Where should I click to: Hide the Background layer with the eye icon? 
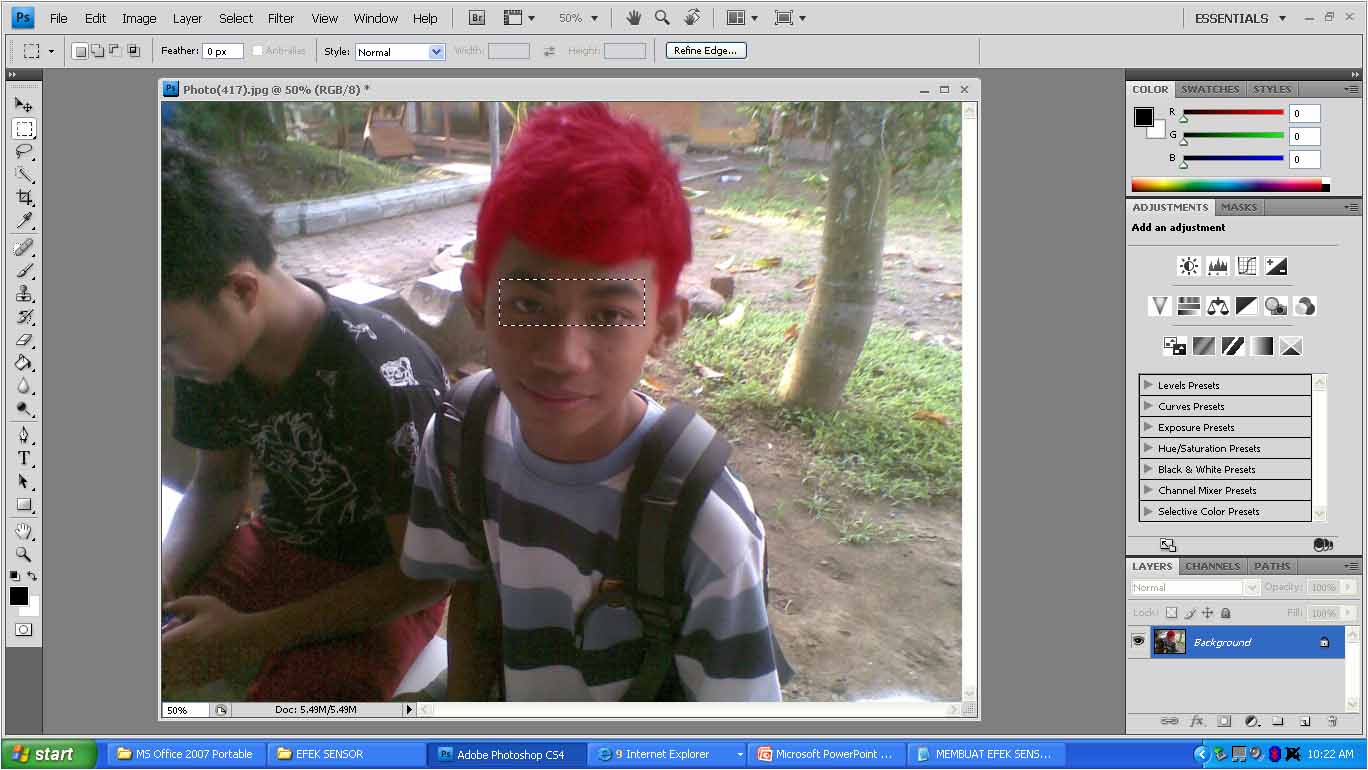pyautogui.click(x=1138, y=642)
